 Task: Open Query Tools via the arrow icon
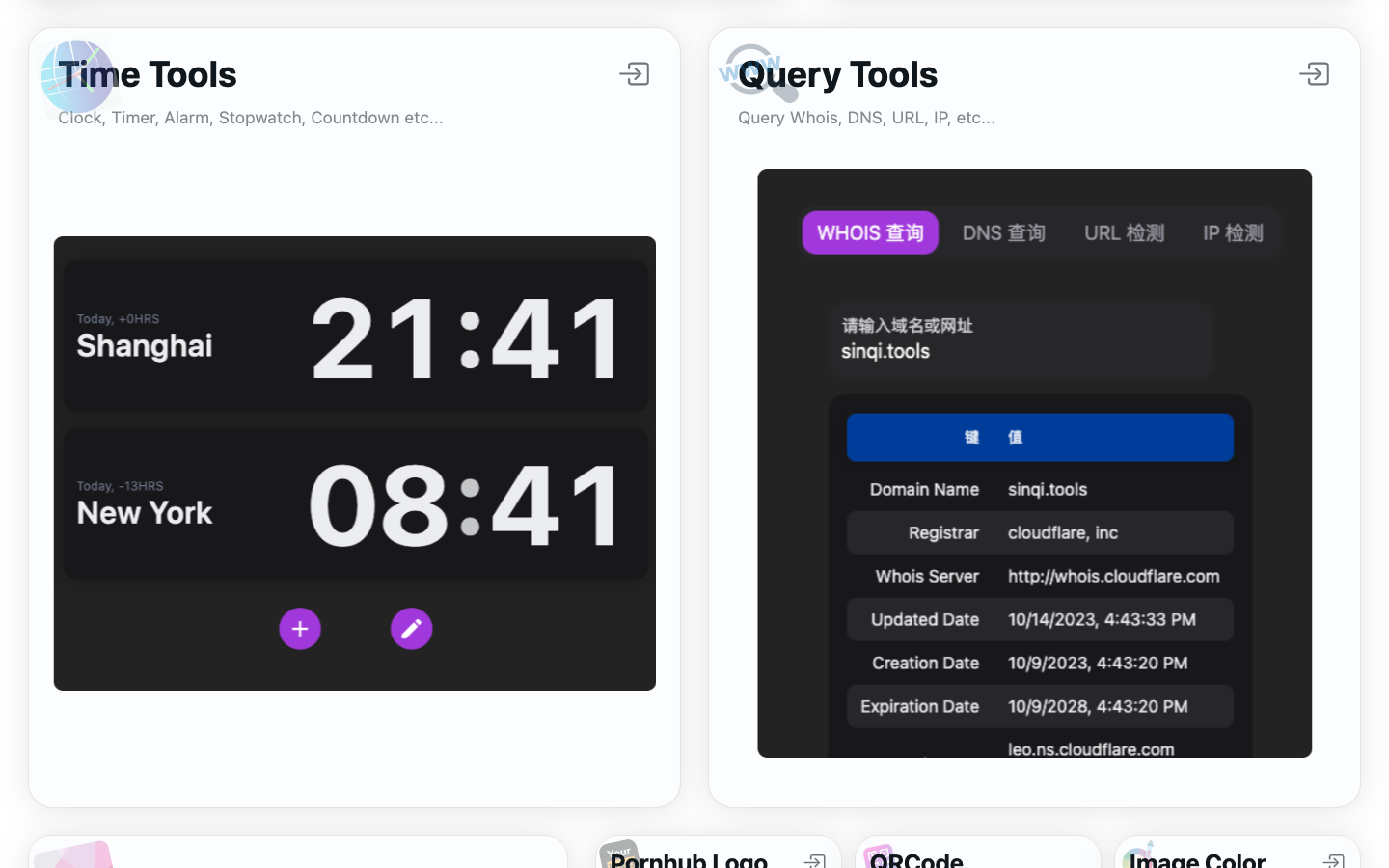pos(1314,74)
